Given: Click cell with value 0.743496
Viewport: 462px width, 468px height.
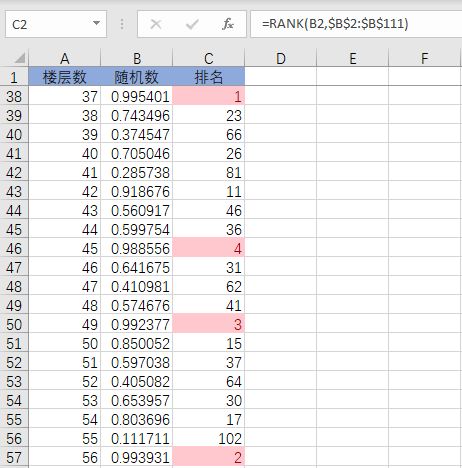Looking at the screenshot, I should (137, 115).
